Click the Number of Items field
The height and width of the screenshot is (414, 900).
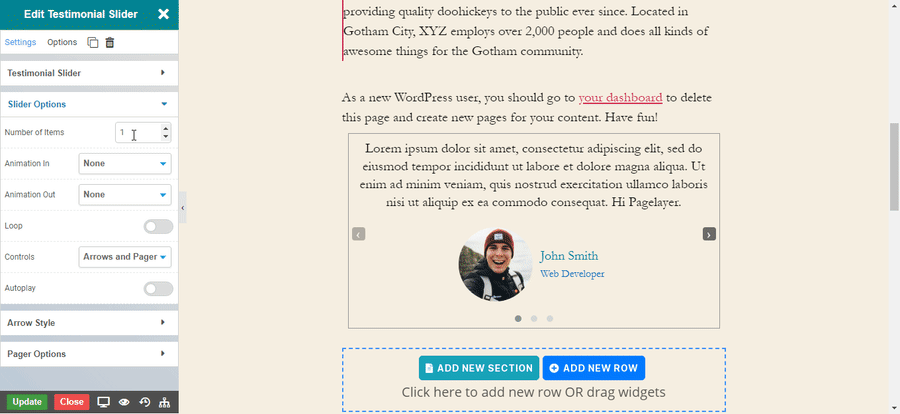pos(137,133)
